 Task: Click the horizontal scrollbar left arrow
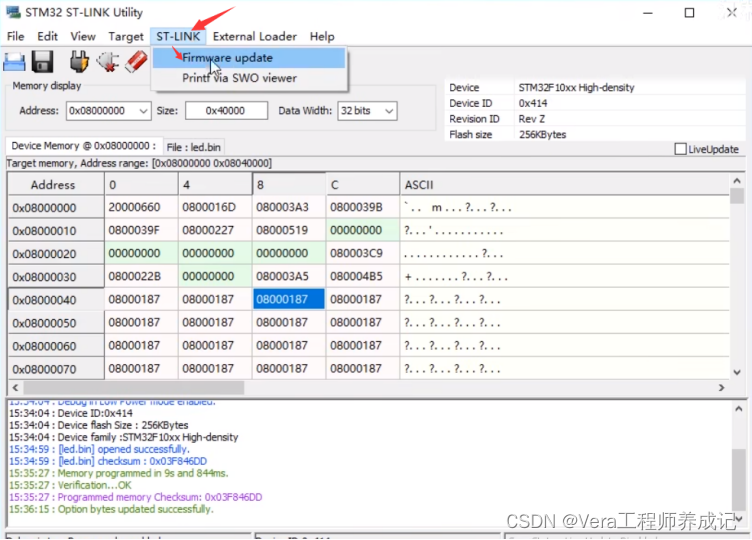point(15,387)
